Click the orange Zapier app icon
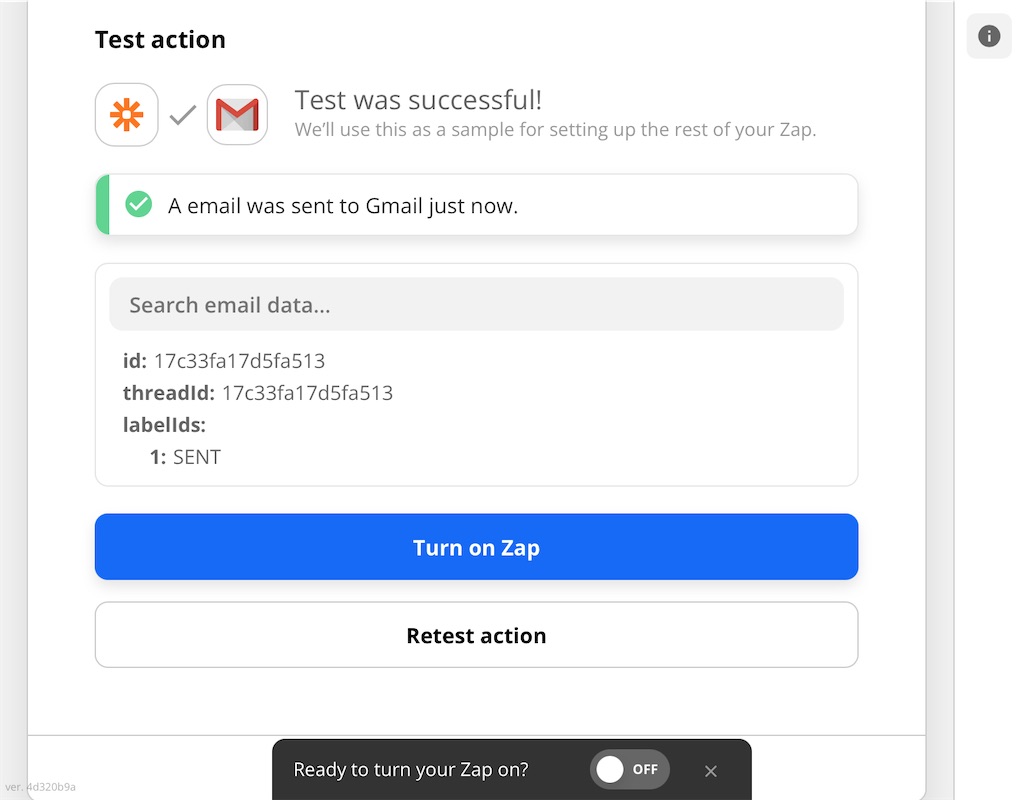The width and height of the screenshot is (1024, 800). (x=127, y=115)
